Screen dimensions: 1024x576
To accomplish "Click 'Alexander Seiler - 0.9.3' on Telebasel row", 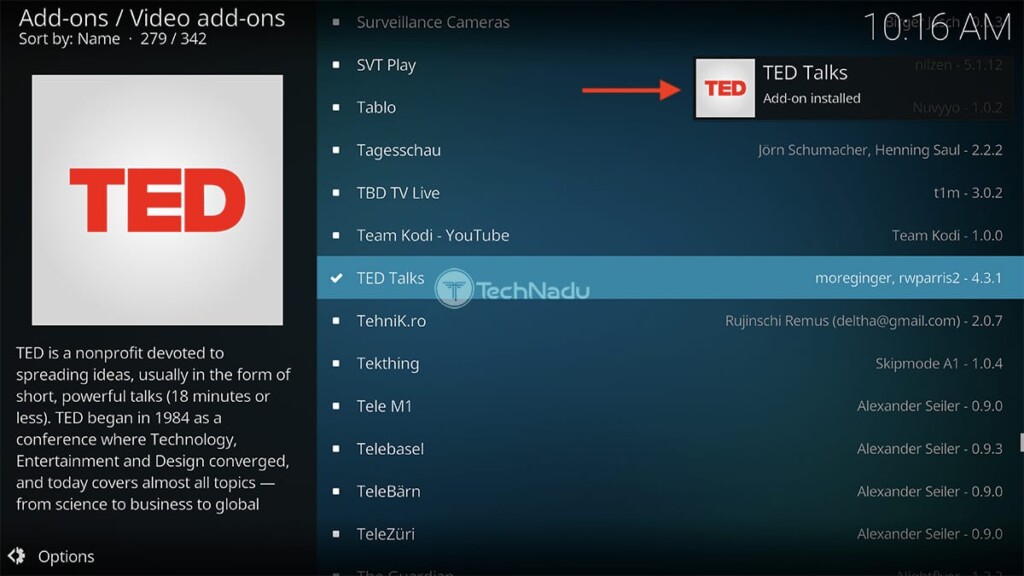I will point(929,449).
